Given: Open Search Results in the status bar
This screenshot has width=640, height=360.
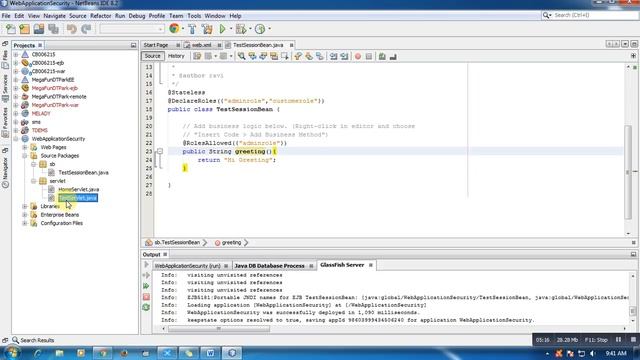Looking at the screenshot, I should pyautogui.click(x=33, y=340).
